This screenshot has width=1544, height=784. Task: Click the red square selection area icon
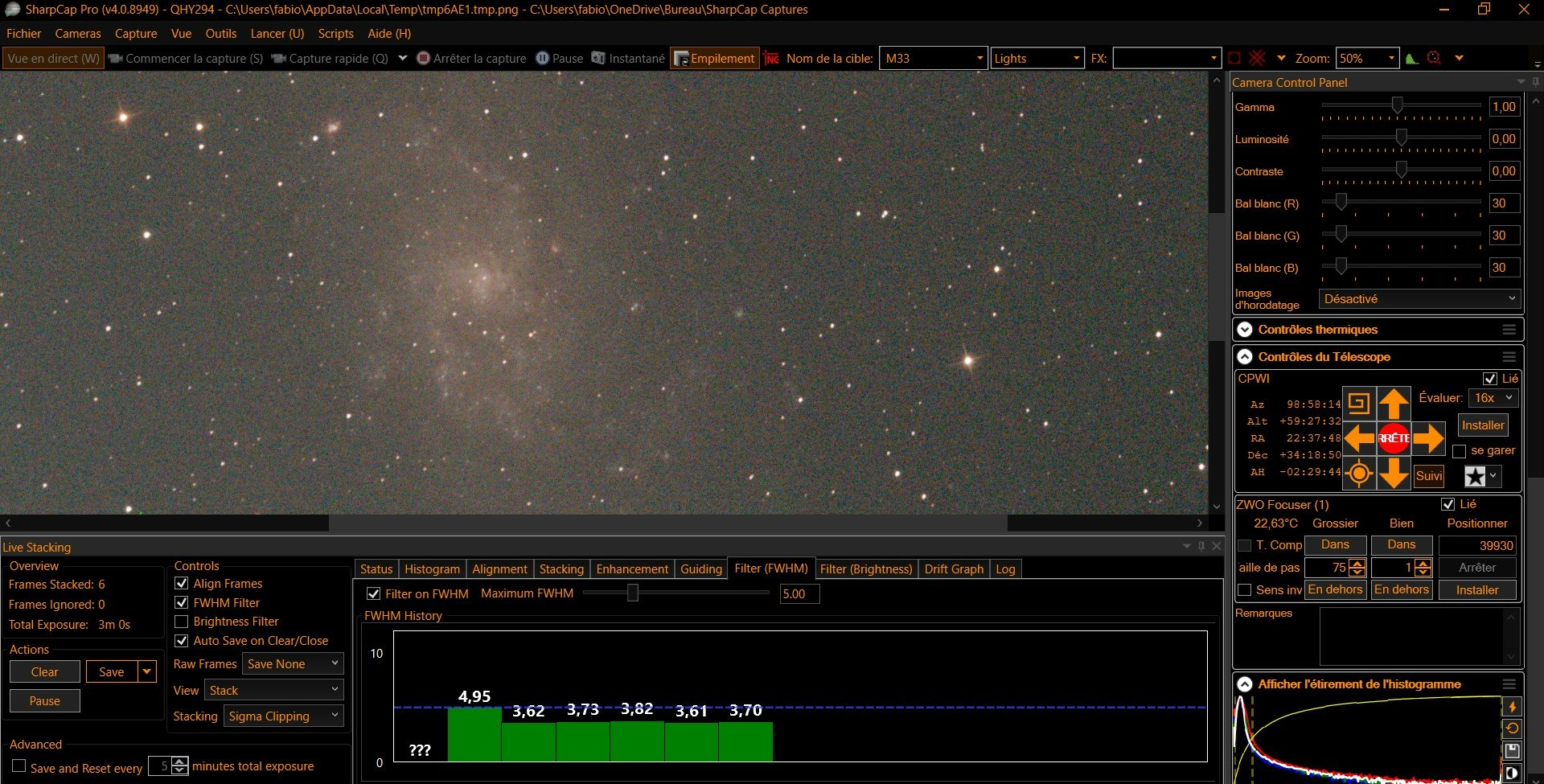1234,59
